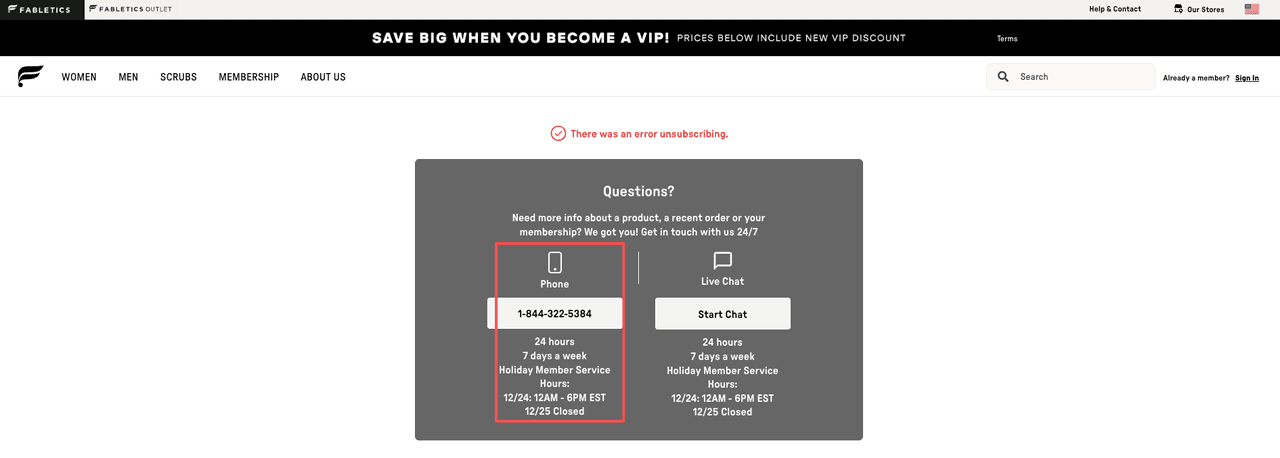The height and width of the screenshot is (458, 1280).
Task: Open the Women menu
Action: (79, 77)
